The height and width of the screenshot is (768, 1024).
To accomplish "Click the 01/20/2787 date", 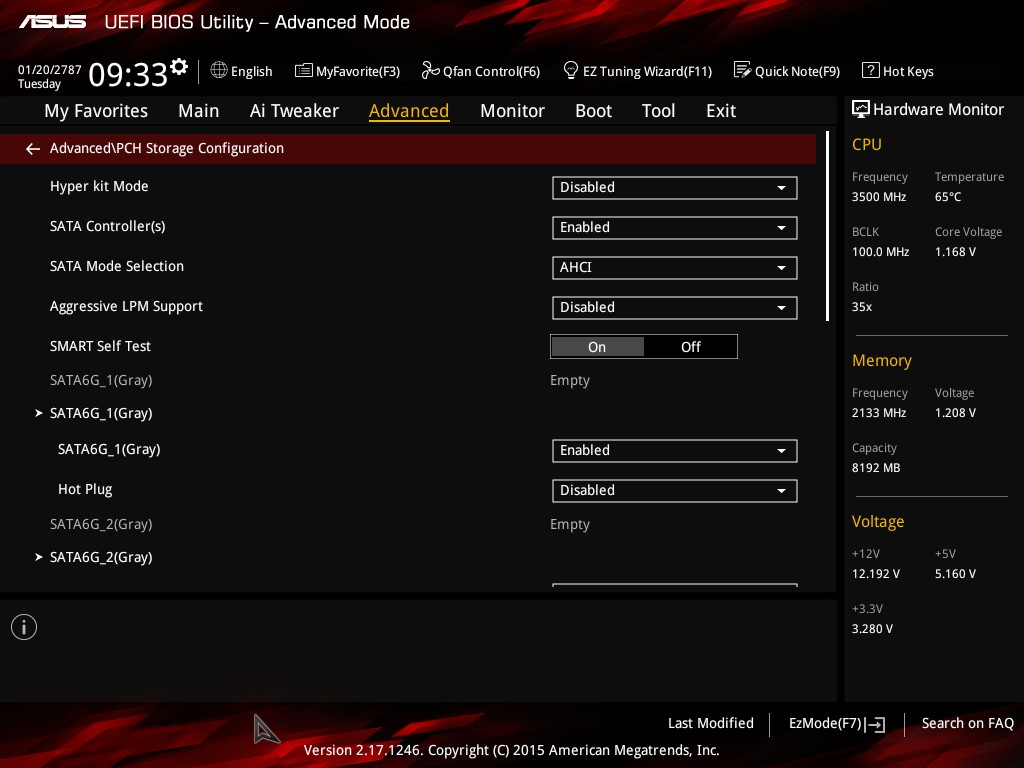I will click(50, 70).
